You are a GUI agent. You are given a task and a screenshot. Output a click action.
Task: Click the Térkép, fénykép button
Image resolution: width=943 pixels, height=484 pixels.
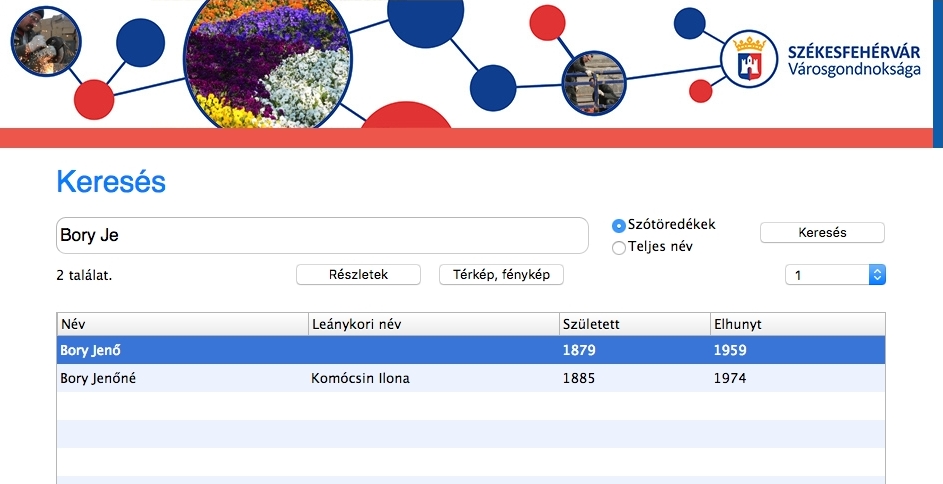coord(501,275)
